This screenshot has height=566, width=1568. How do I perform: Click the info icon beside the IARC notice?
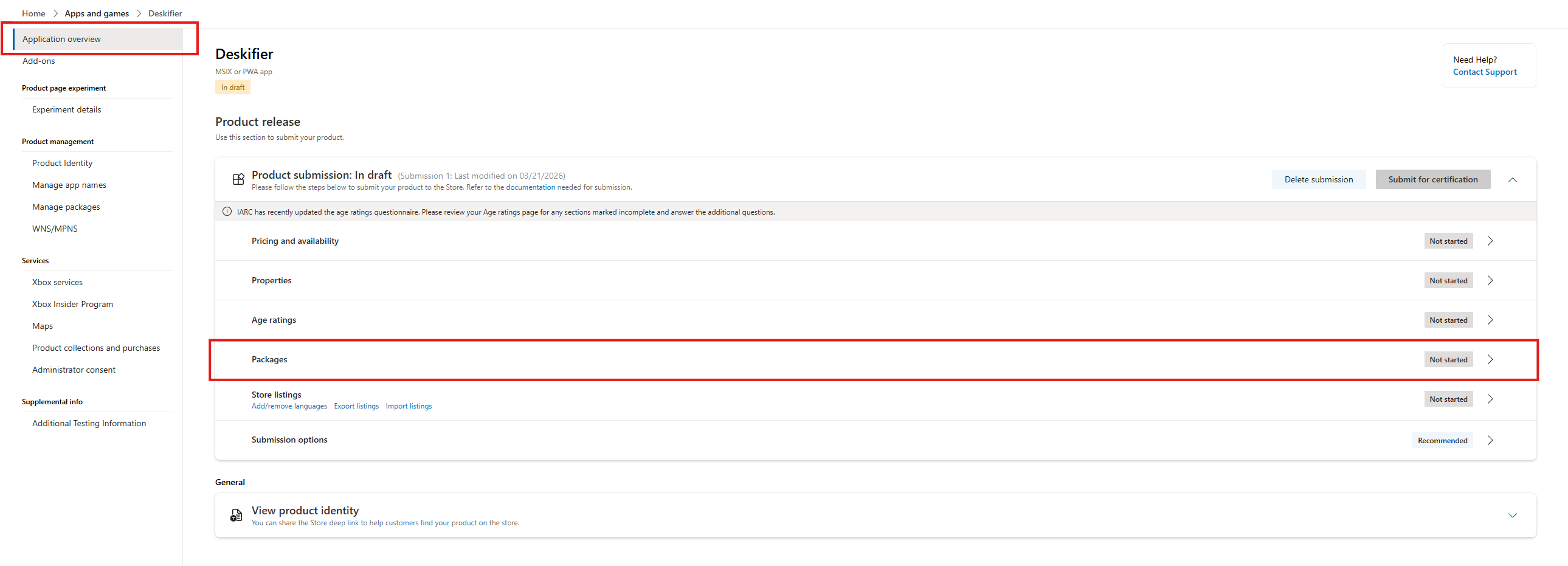click(227, 212)
